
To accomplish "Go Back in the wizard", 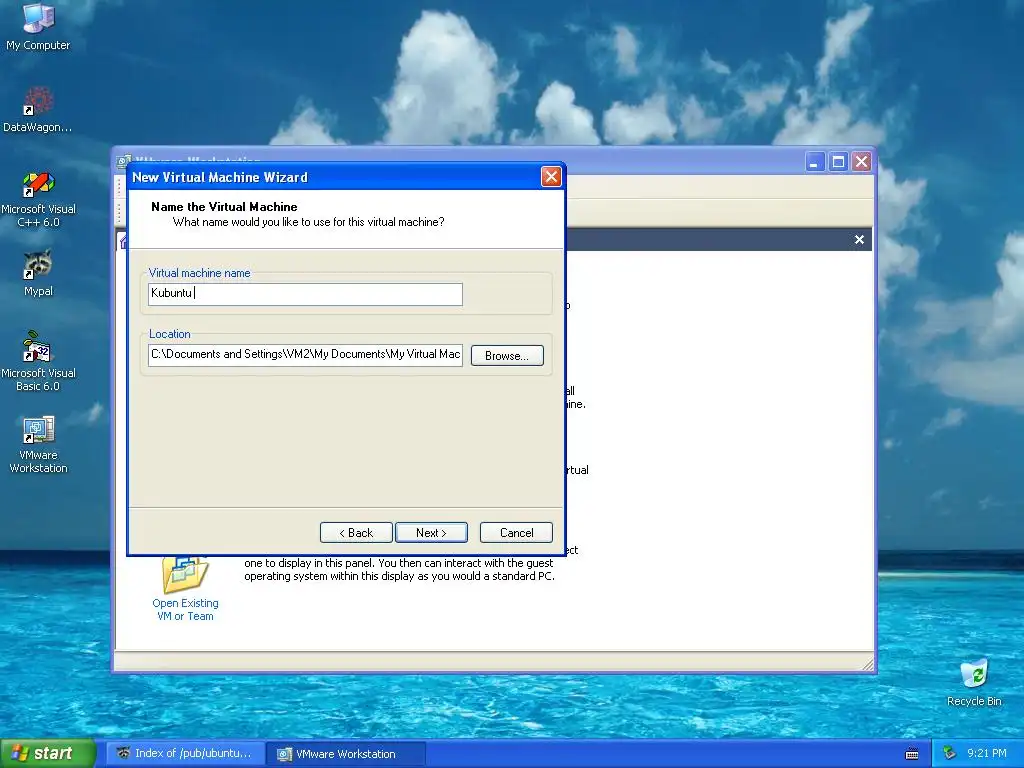I will (356, 532).
